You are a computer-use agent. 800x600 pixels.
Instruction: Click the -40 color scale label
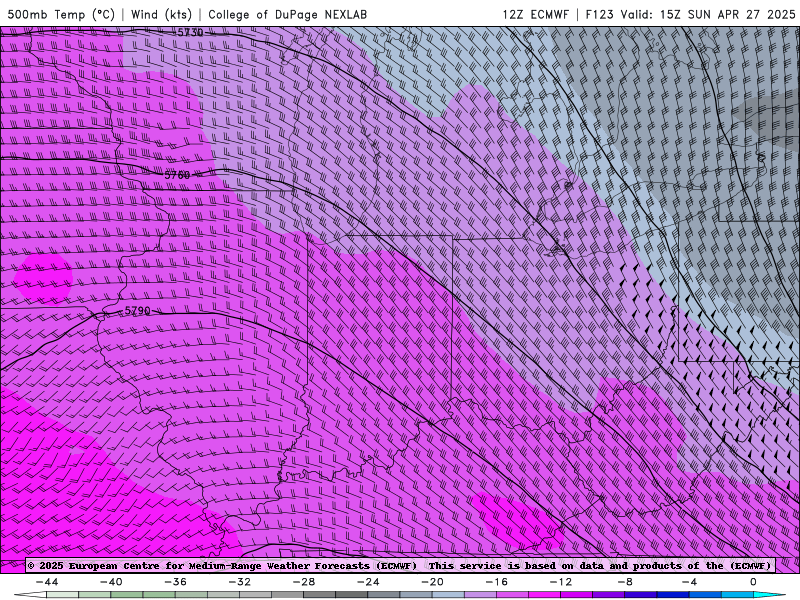tap(111, 582)
